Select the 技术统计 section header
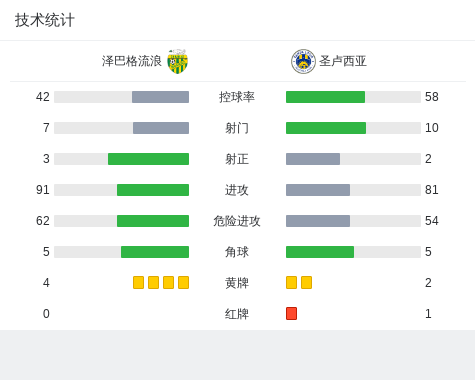This screenshot has width=475, height=380. point(45,20)
